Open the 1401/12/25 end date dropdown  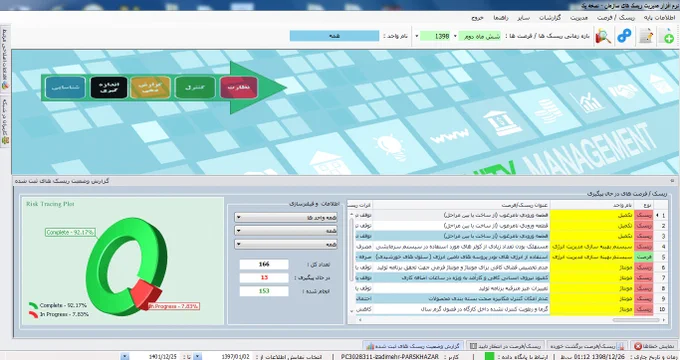coord(125,357)
